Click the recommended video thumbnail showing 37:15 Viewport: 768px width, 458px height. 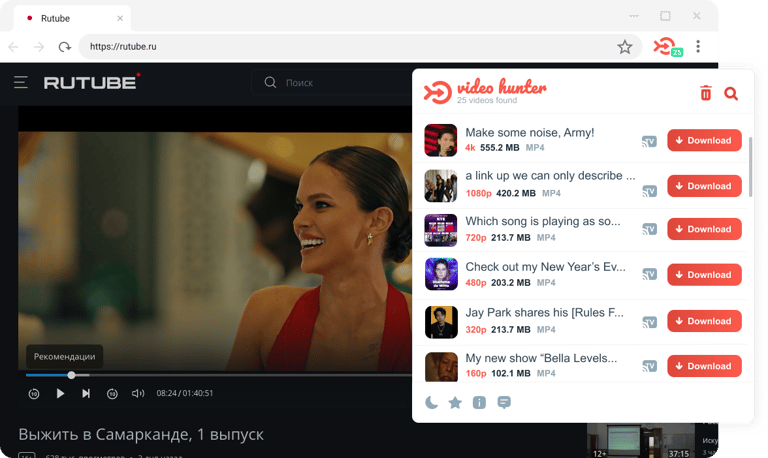[641, 440]
